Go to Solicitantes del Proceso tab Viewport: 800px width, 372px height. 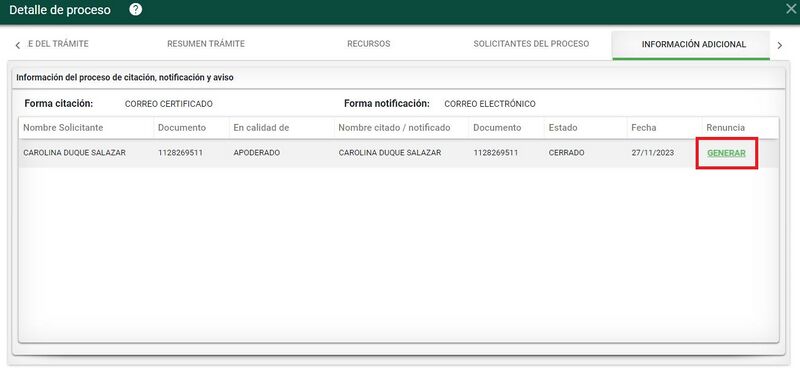[531, 44]
